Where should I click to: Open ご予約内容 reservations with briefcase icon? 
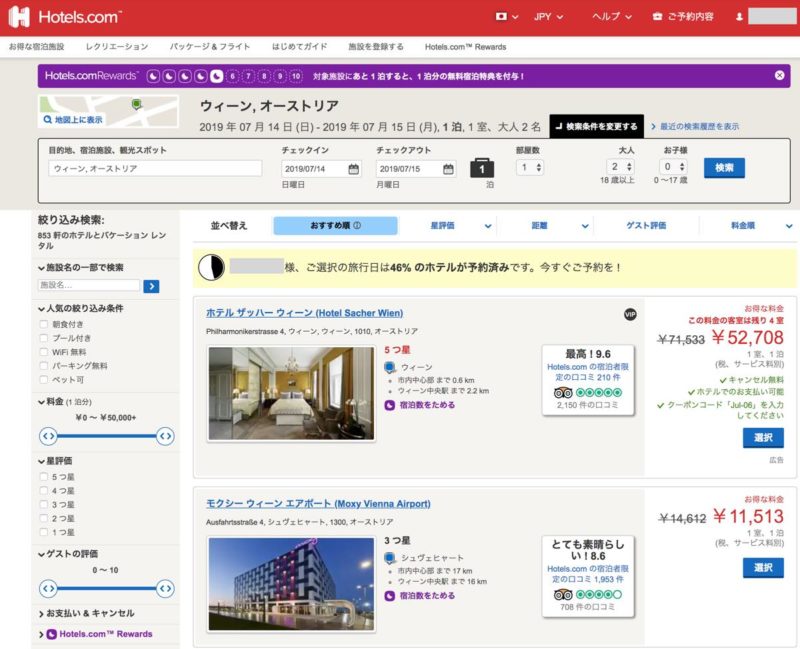683,17
